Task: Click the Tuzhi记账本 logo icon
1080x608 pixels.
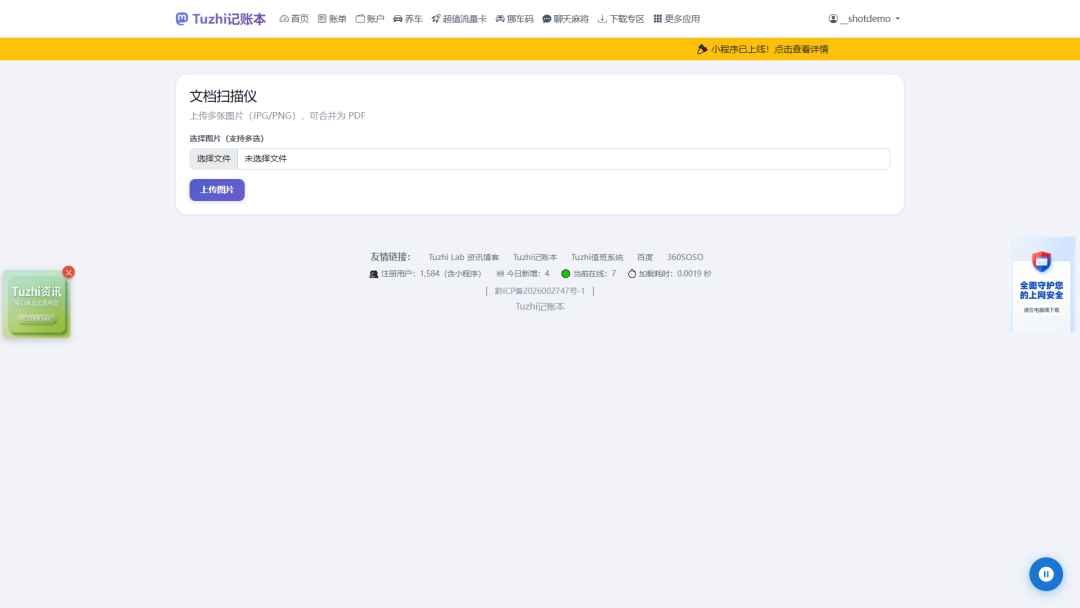Action: point(182,19)
